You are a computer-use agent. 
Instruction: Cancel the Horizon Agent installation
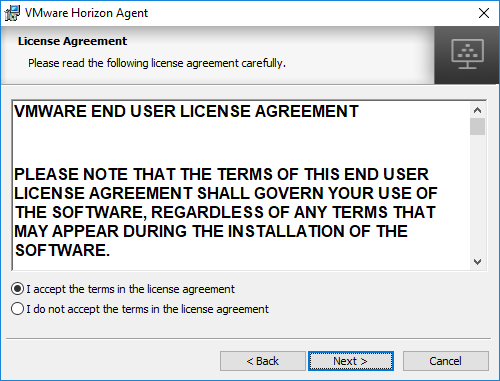pyautogui.click(x=446, y=361)
